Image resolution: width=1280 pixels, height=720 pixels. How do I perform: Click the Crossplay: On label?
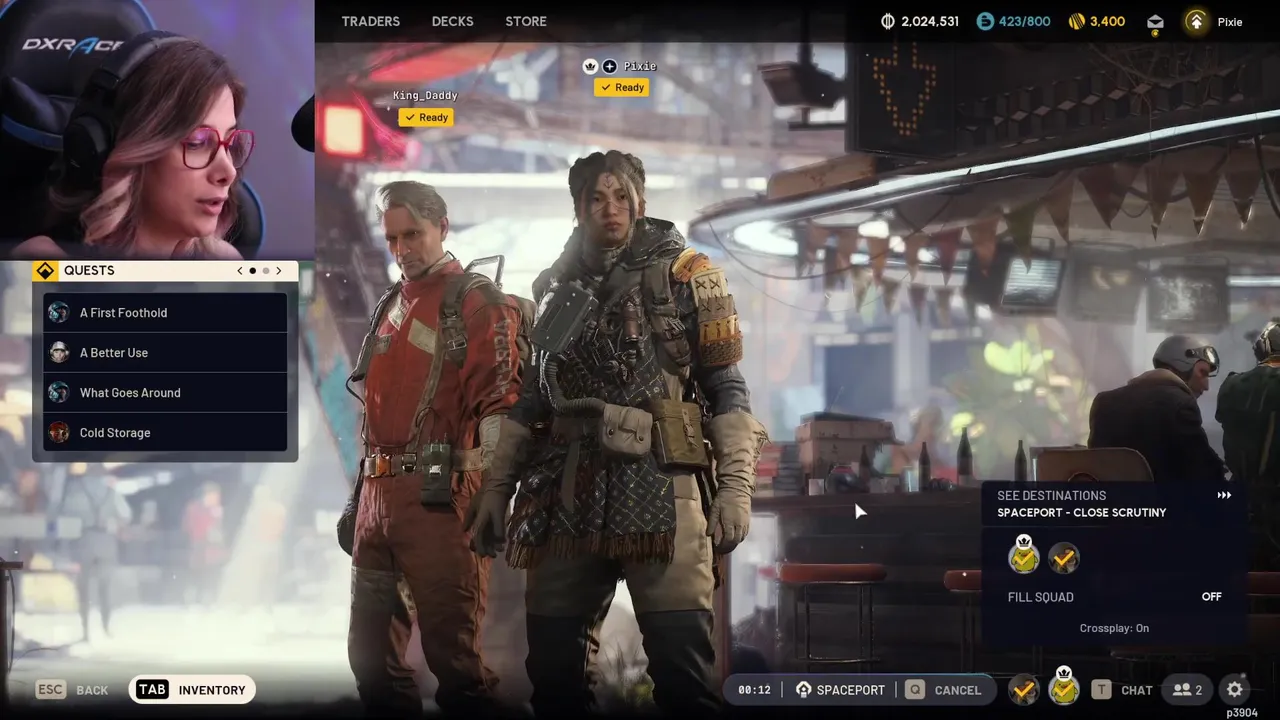[x=1114, y=628]
